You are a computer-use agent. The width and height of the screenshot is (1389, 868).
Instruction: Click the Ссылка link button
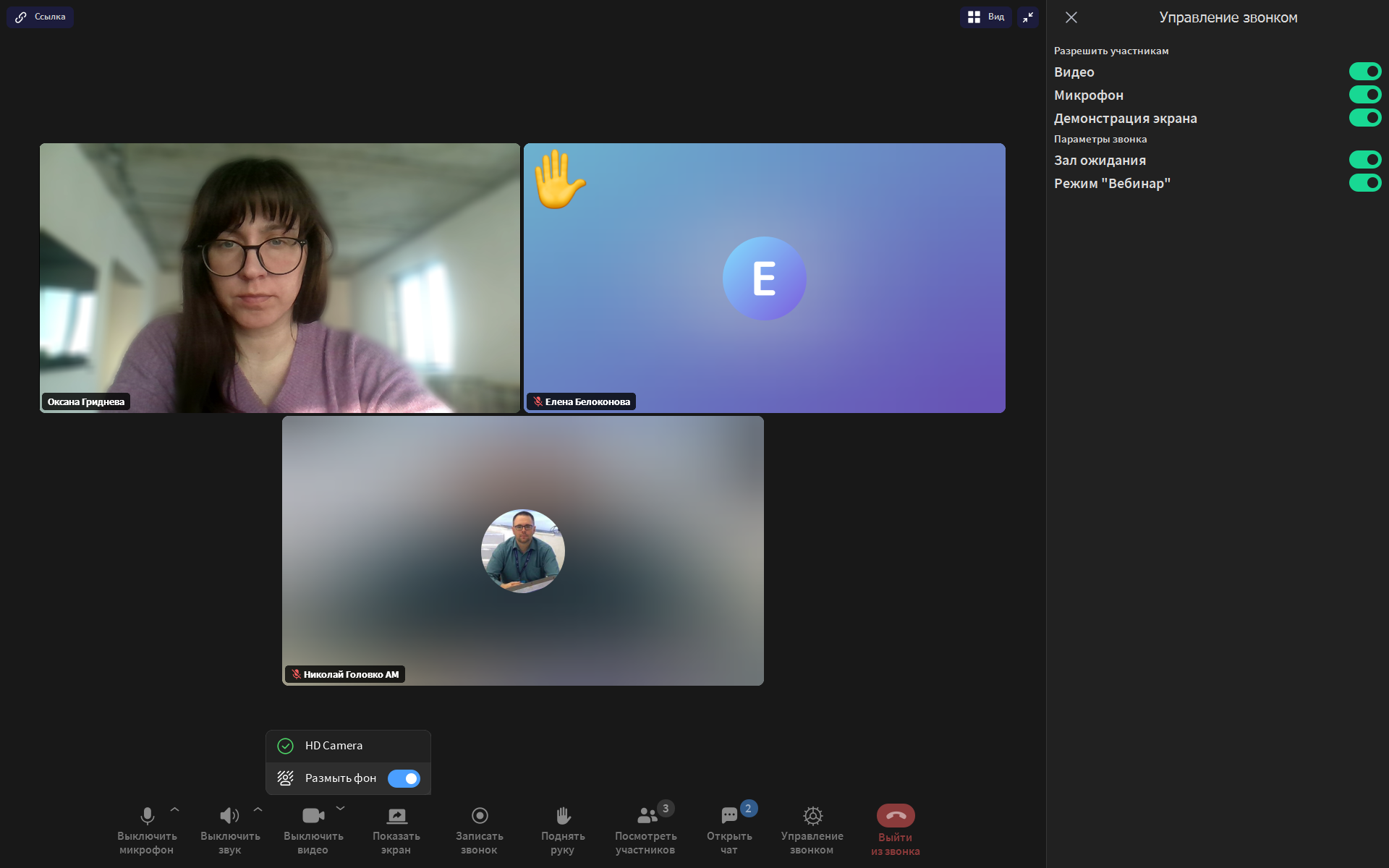(41, 17)
